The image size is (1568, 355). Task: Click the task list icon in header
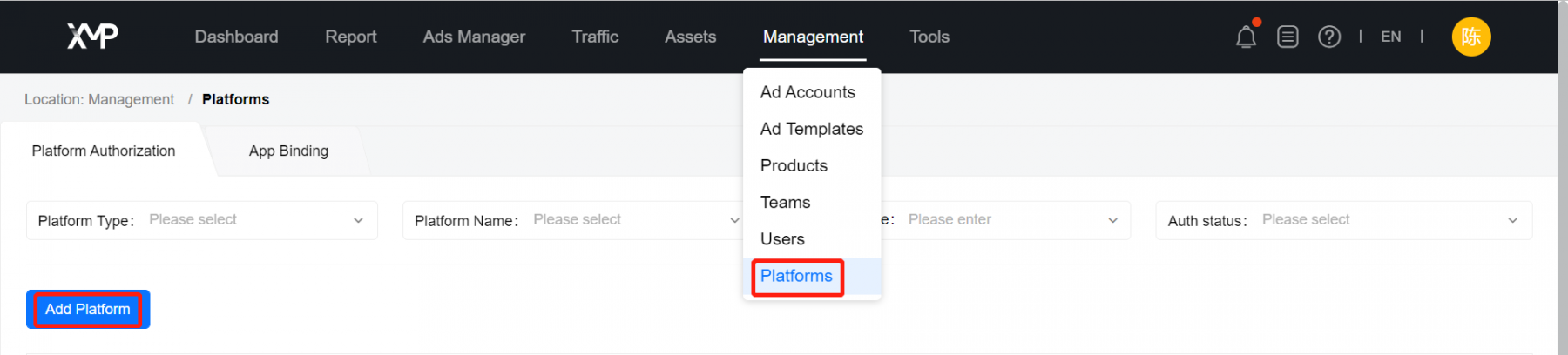coord(1288,37)
